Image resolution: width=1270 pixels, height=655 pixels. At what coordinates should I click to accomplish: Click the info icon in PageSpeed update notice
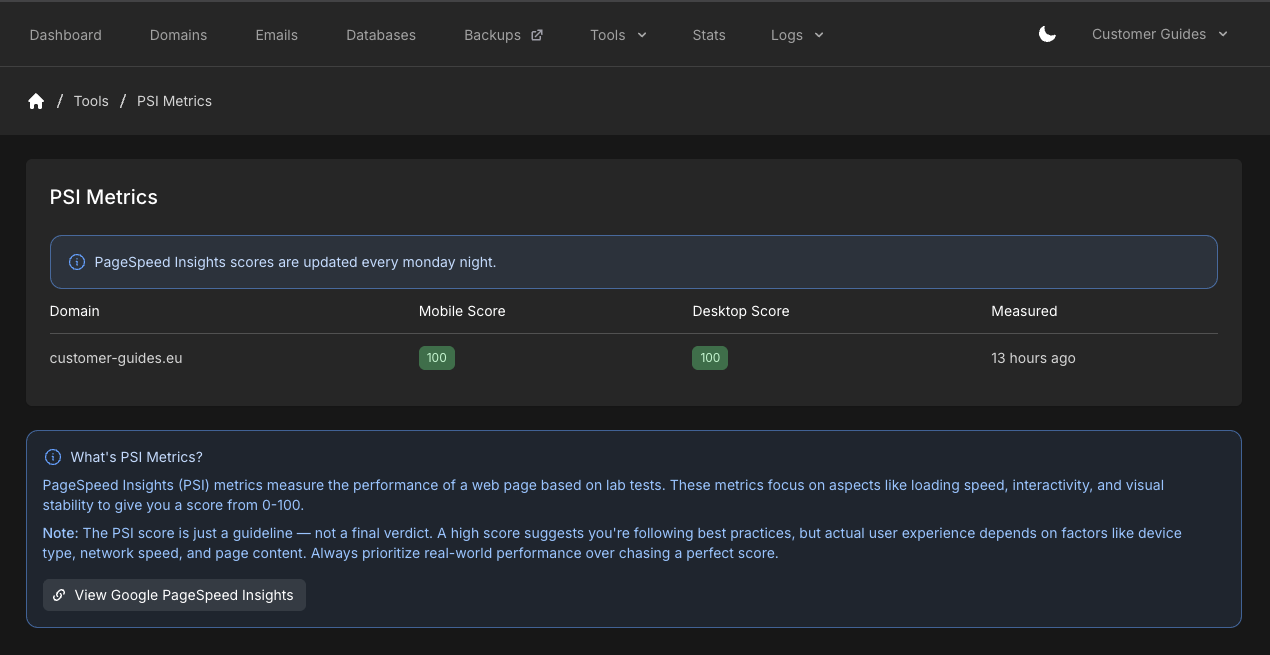(77, 262)
